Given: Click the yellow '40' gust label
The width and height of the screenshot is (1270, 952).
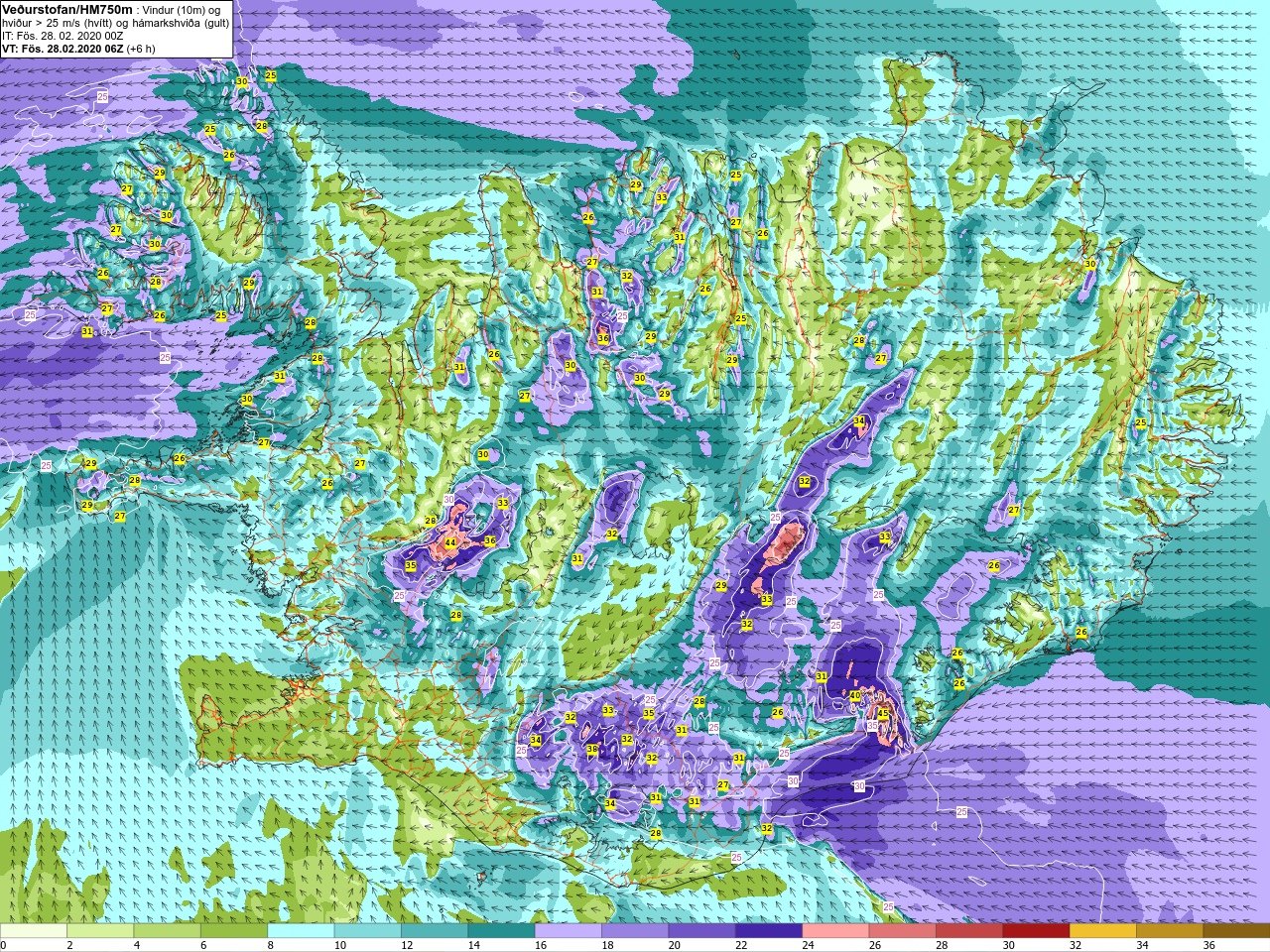Looking at the screenshot, I should click(x=855, y=696).
